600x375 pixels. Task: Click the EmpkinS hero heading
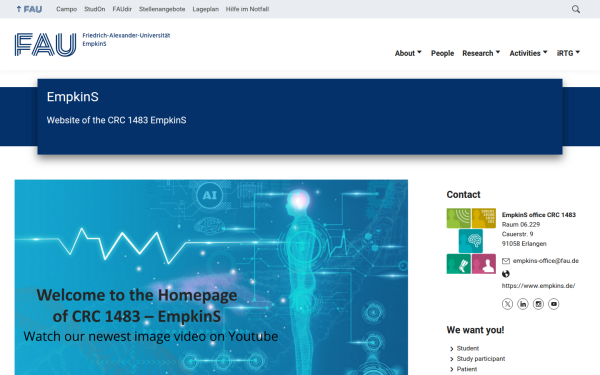(x=73, y=97)
